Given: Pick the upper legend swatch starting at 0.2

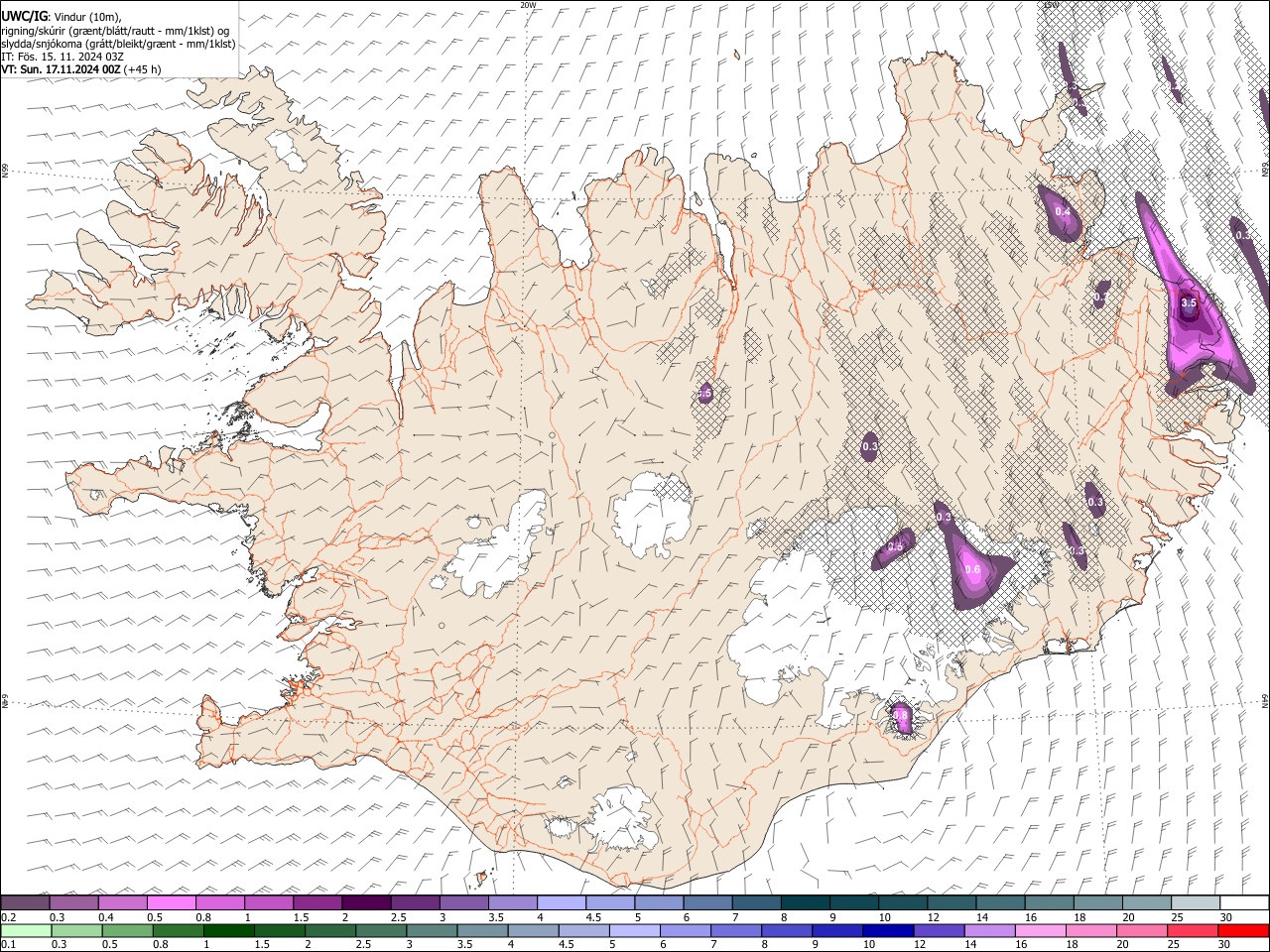Looking at the screenshot, I should 25,902.
